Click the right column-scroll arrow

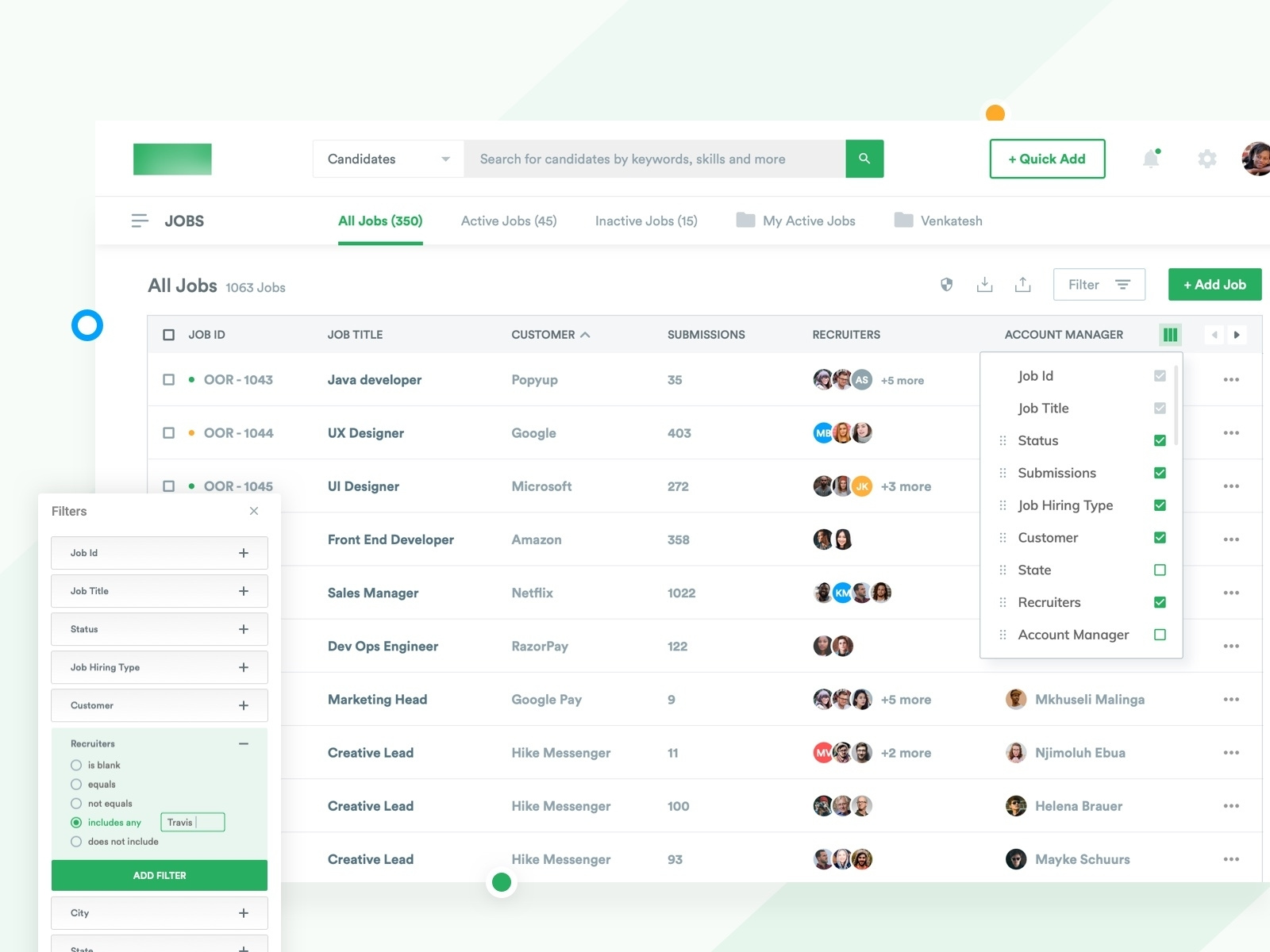(1237, 335)
